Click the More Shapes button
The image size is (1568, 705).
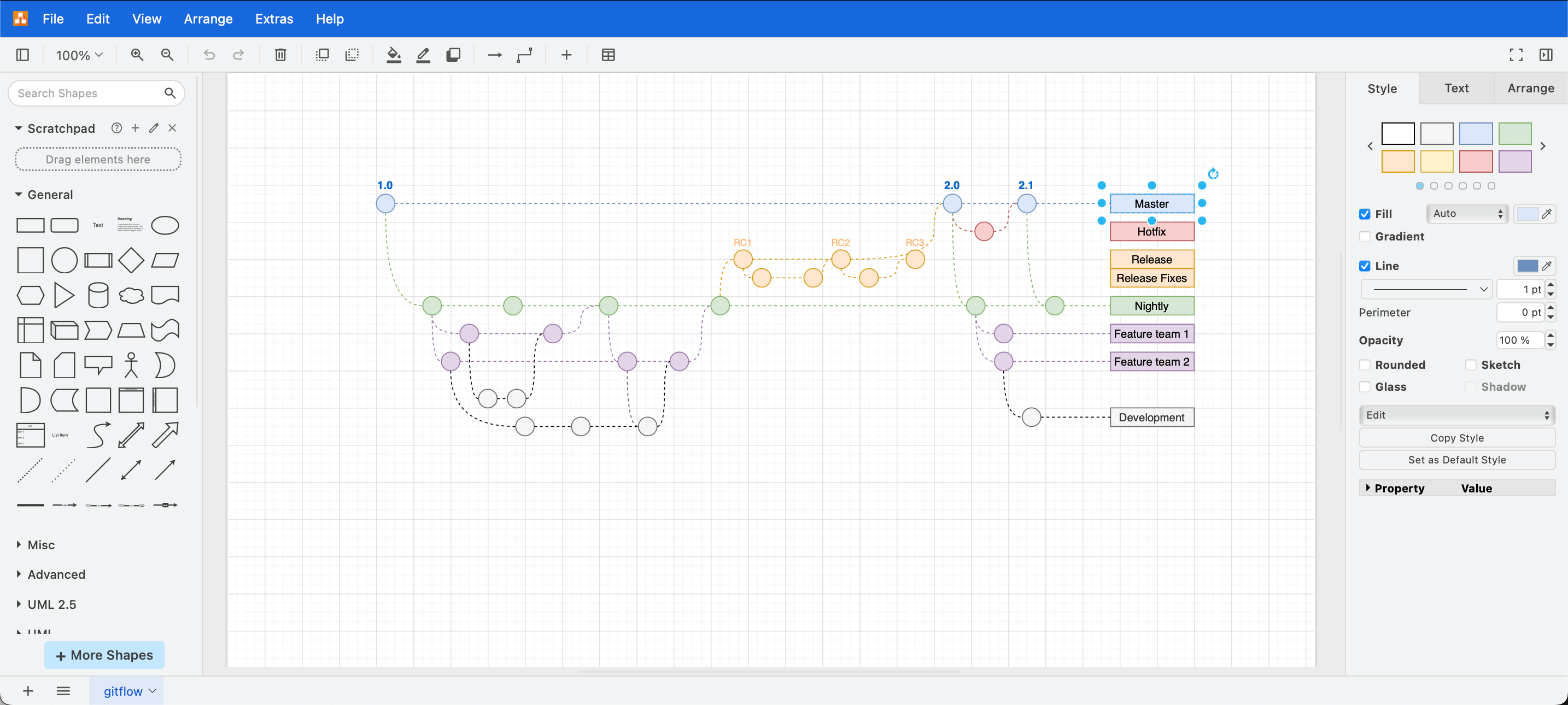pos(104,655)
